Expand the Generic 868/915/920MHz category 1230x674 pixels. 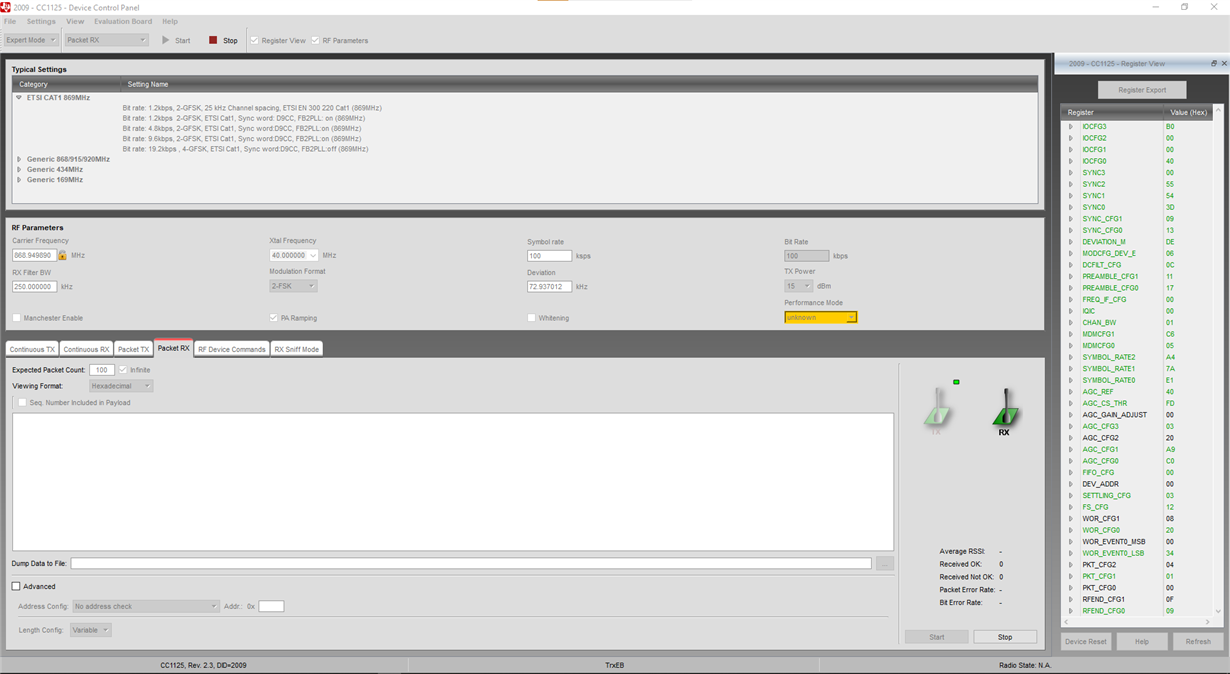click(x=19, y=159)
